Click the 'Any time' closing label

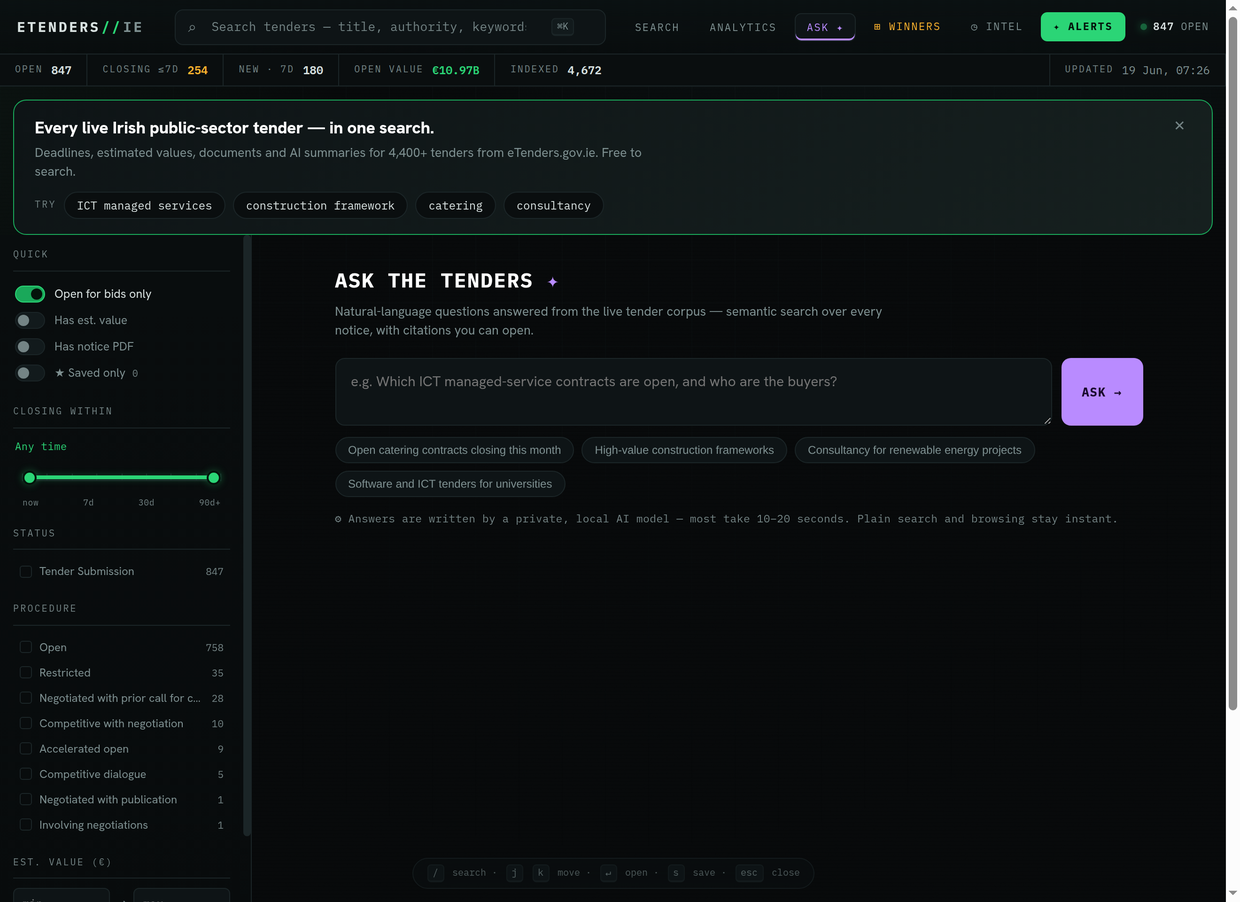coord(41,447)
